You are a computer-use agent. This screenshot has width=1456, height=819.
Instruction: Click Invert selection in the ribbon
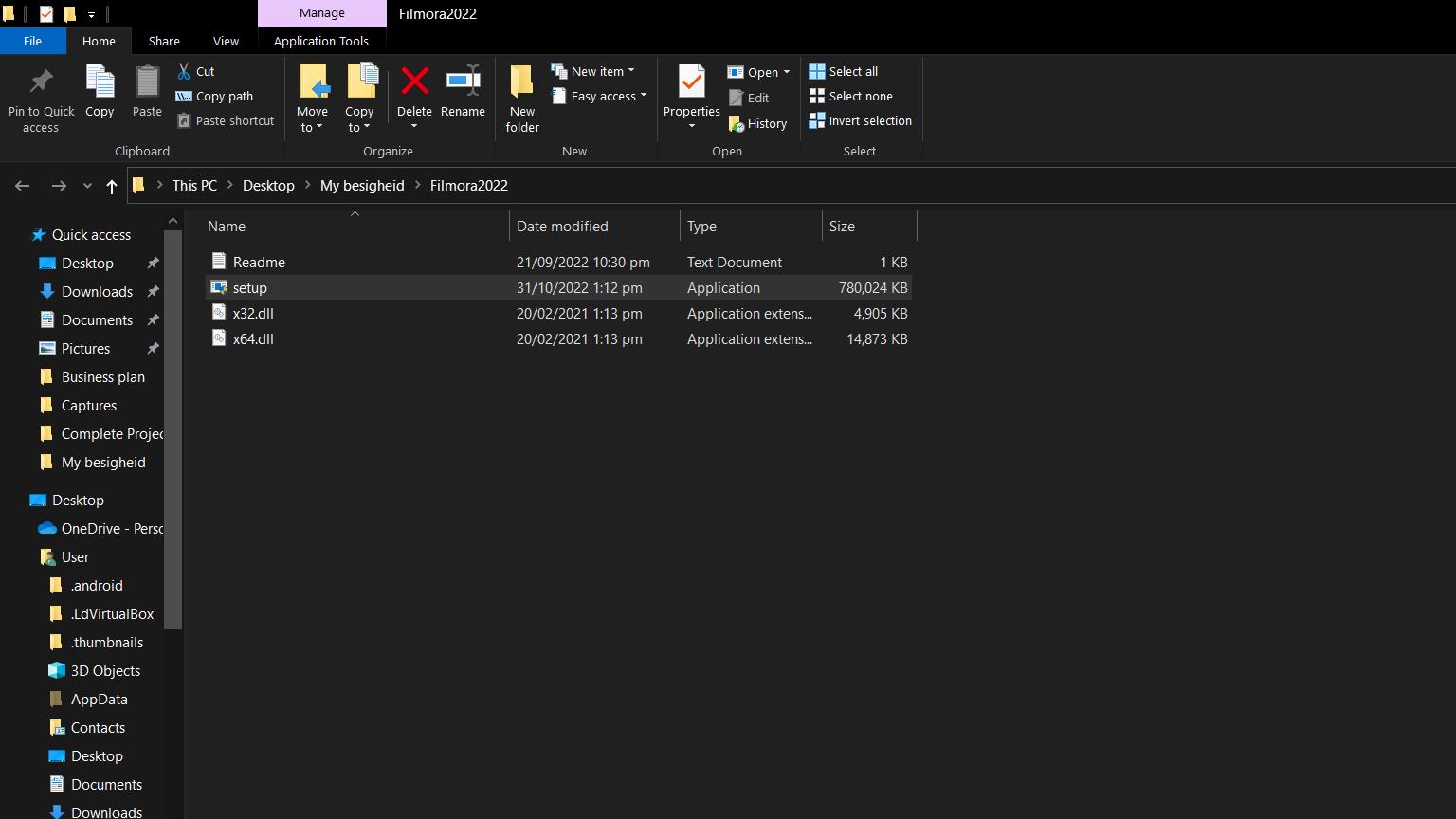pos(860,120)
